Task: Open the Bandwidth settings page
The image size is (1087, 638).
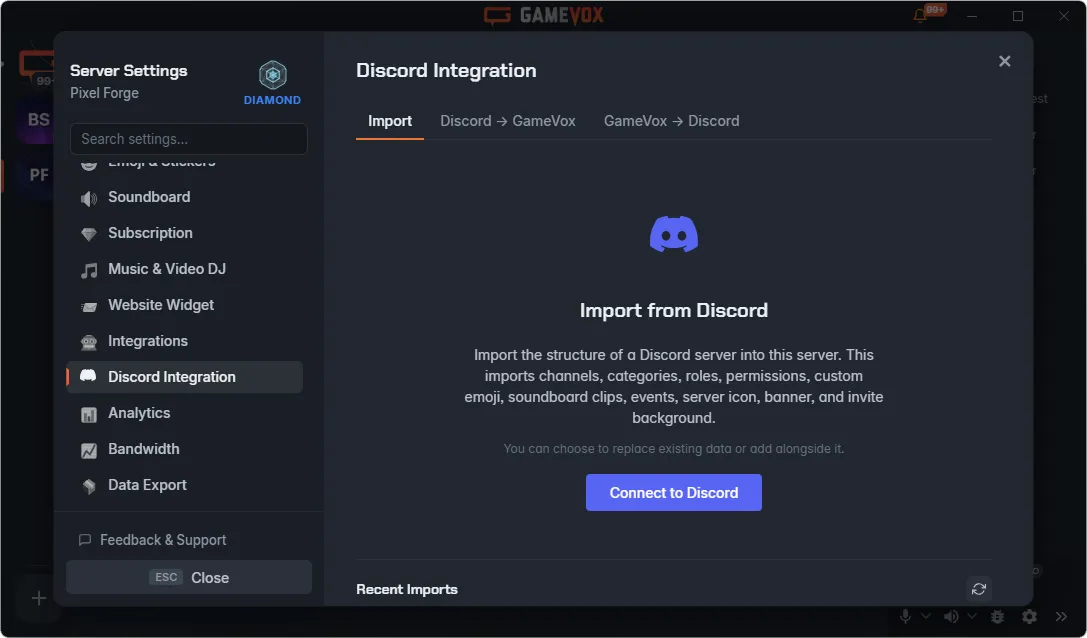Action: [184, 449]
